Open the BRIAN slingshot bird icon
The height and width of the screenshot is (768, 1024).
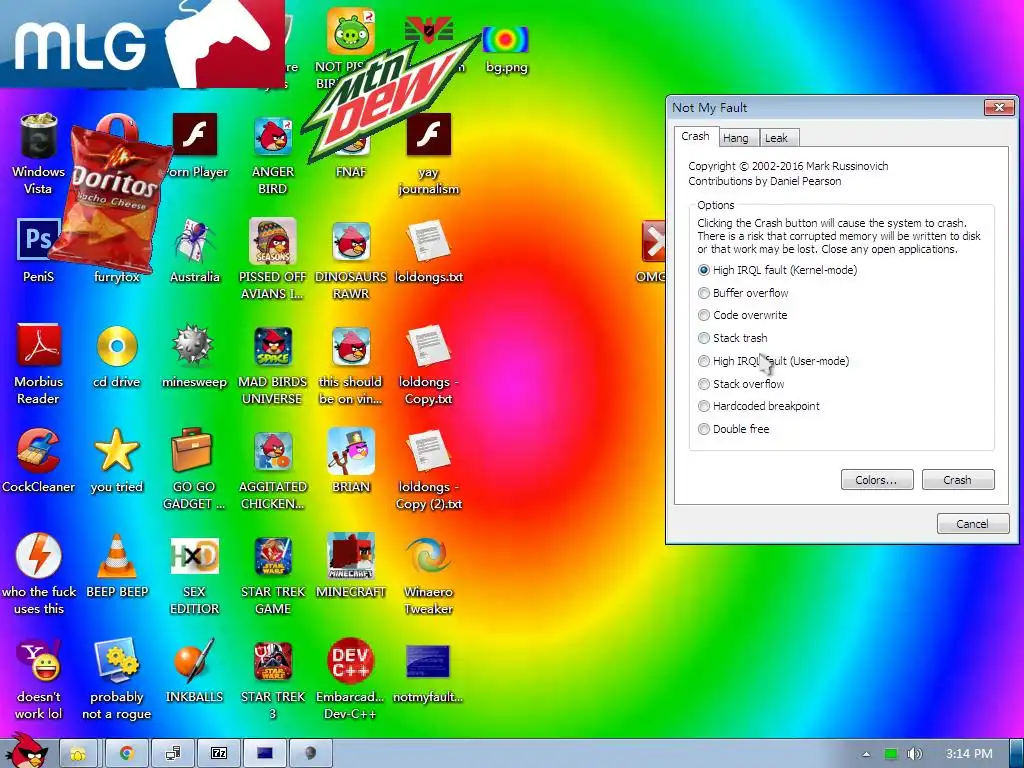pyautogui.click(x=351, y=450)
